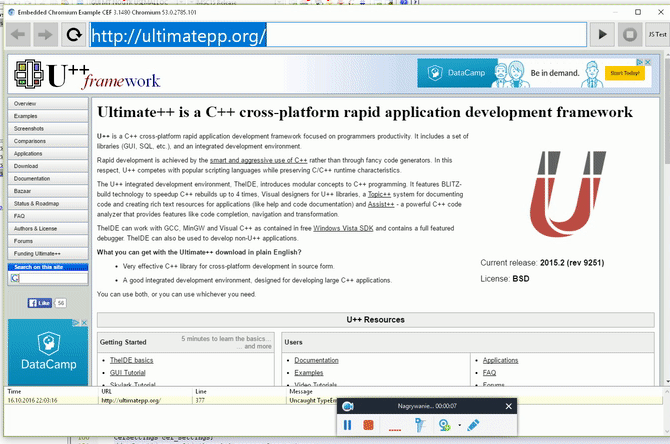The image size is (670, 444).
Task: Click the browser back arrow button
Action: click(20, 35)
